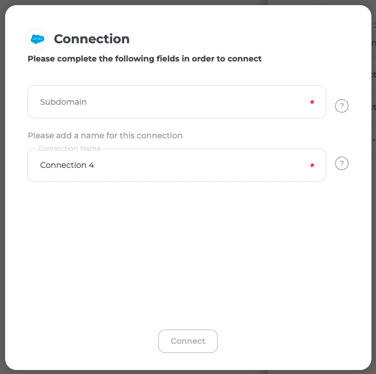The width and height of the screenshot is (376, 374).
Task: Dismiss dialog via dark backdrop above modal
Action: click(x=188, y=2)
